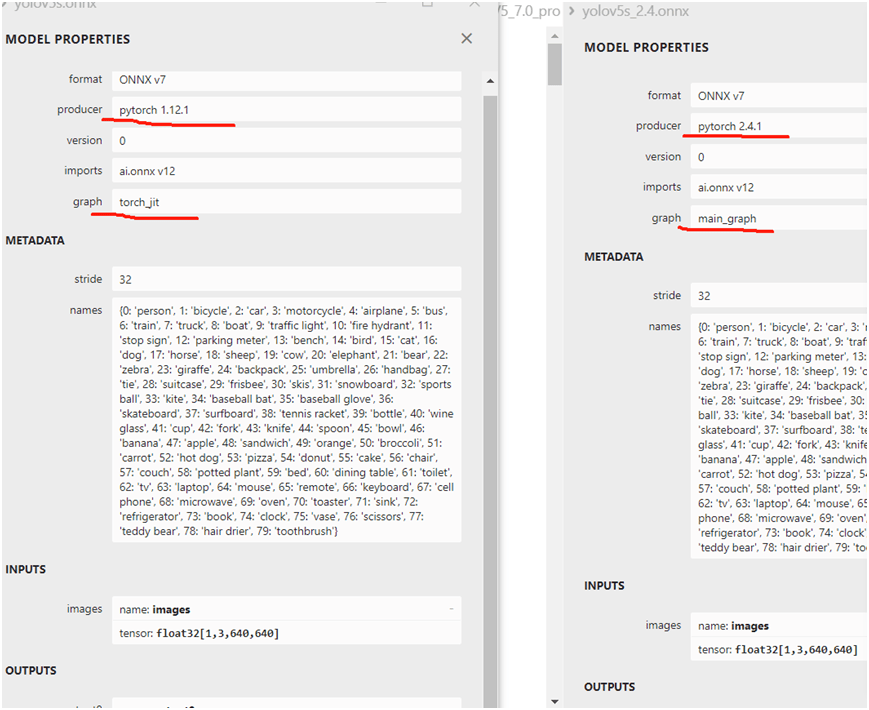Click the left panel's stride value 32
Viewport: 869px width, 710px height.
[285, 279]
